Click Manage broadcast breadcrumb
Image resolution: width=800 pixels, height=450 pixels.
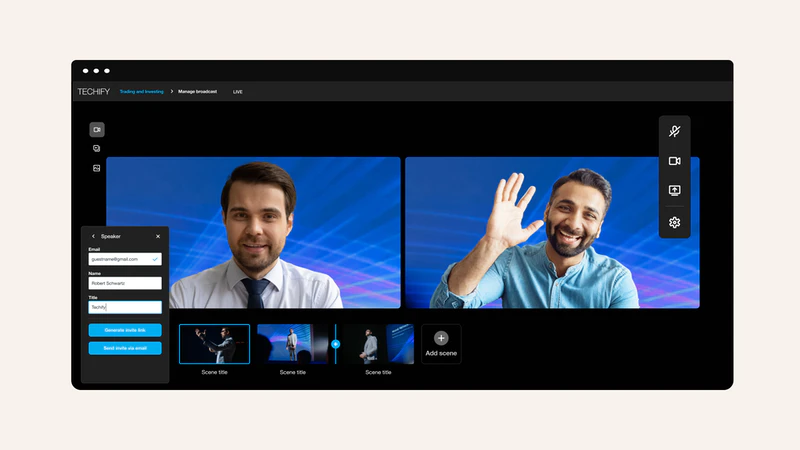point(197,92)
